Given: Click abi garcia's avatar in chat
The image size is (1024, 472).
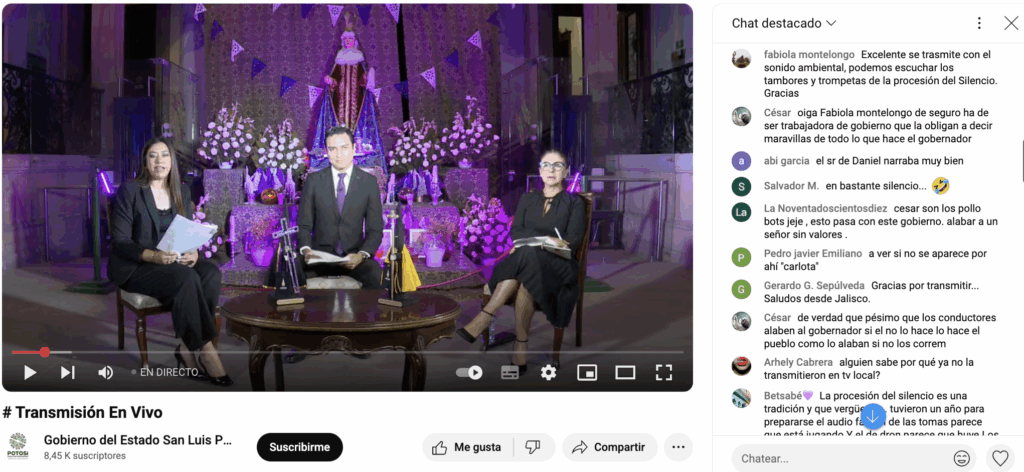Looking at the screenshot, I should tap(741, 161).
